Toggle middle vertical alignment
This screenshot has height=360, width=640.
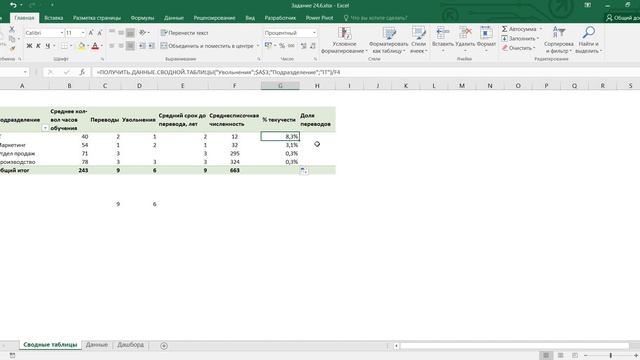121,33
